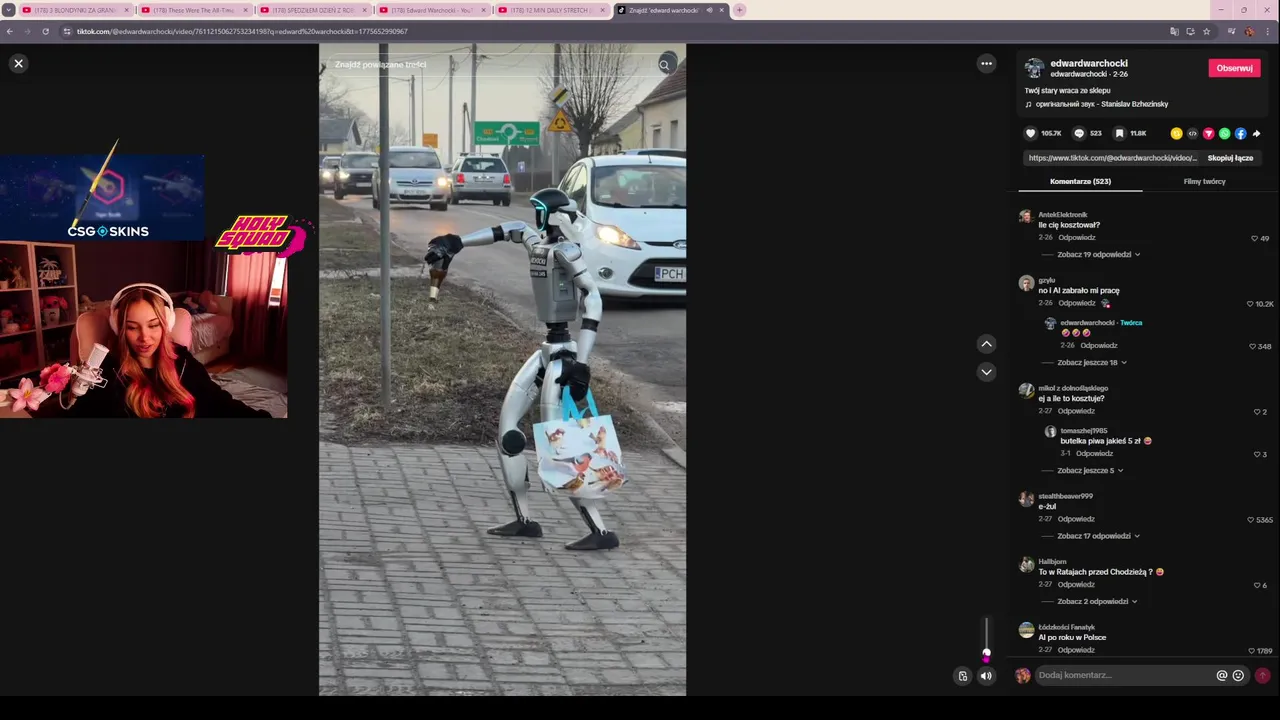The height and width of the screenshot is (720, 1280).
Task: Like stealthbeaver999's e-żul comment
Action: tap(1250, 520)
